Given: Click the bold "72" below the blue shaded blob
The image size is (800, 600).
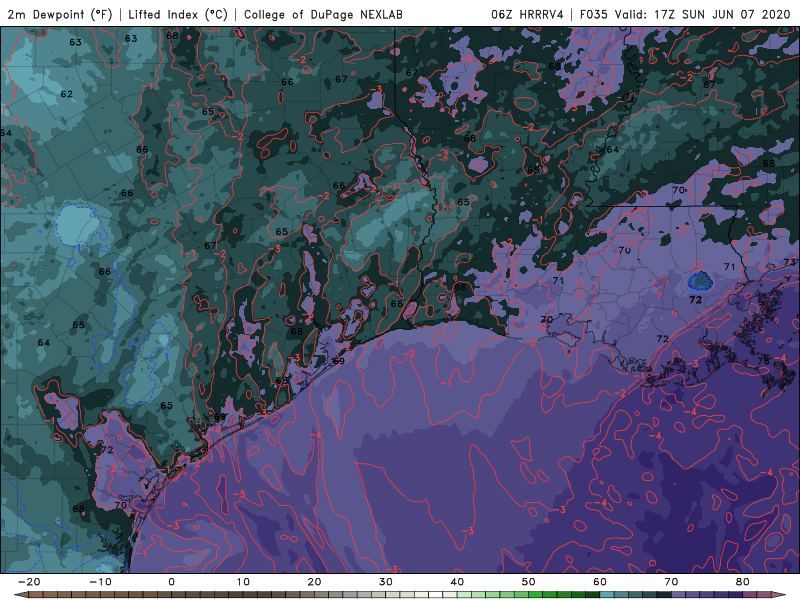Looking at the screenshot, I should pos(695,300).
